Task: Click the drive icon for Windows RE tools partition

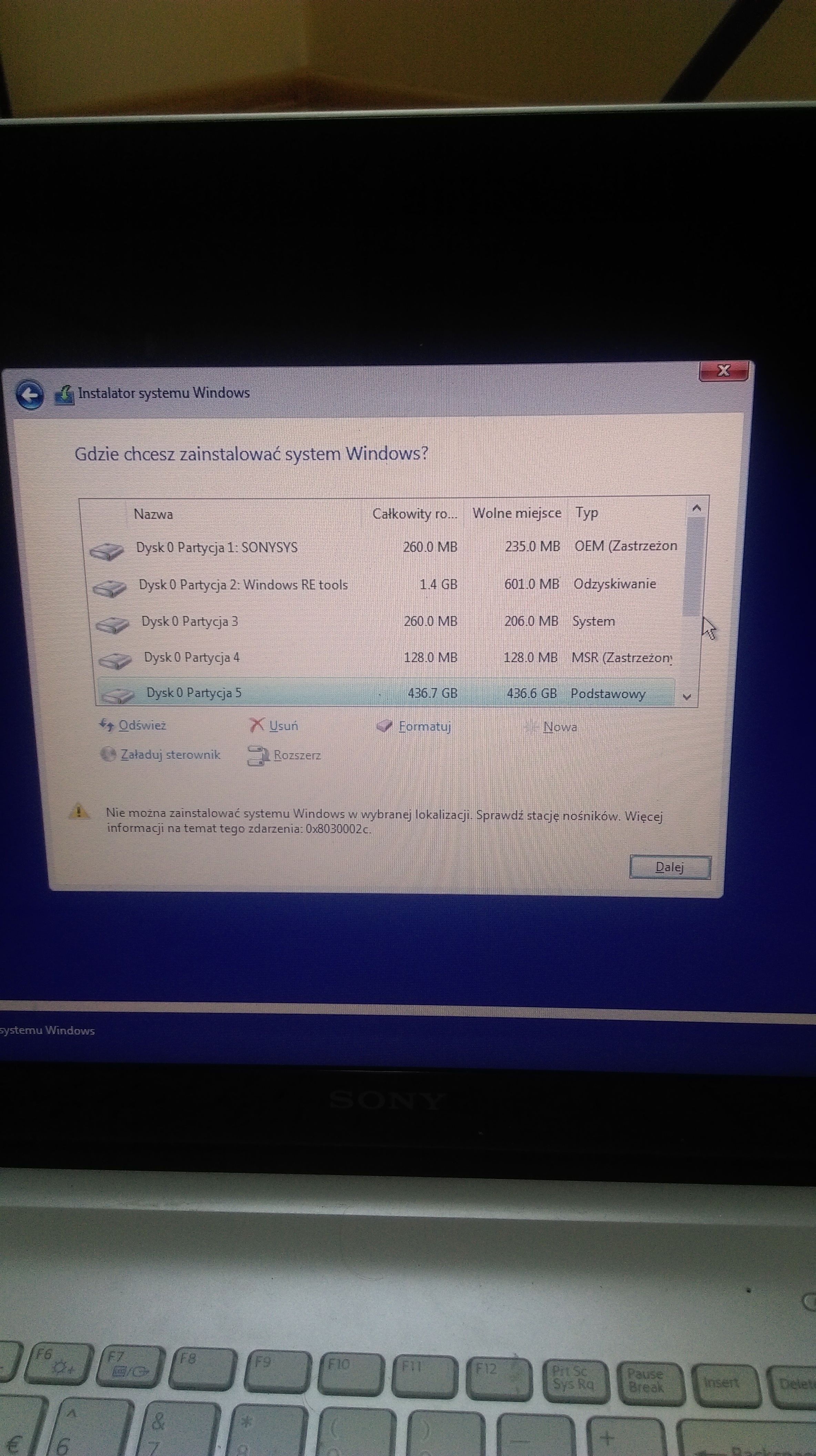Action: tap(110, 588)
